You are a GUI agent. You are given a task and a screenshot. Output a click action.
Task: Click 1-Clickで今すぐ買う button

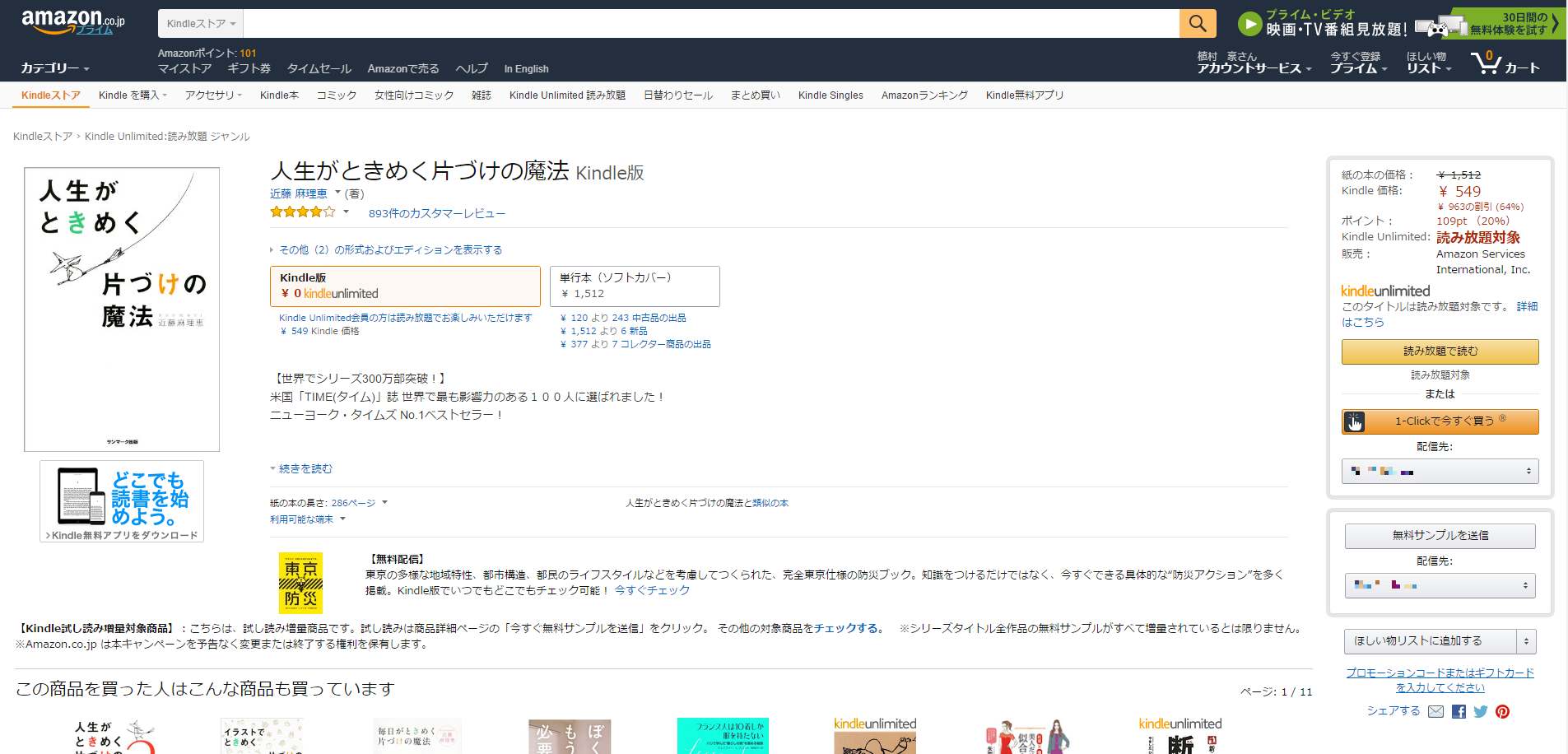pyautogui.click(x=1440, y=421)
